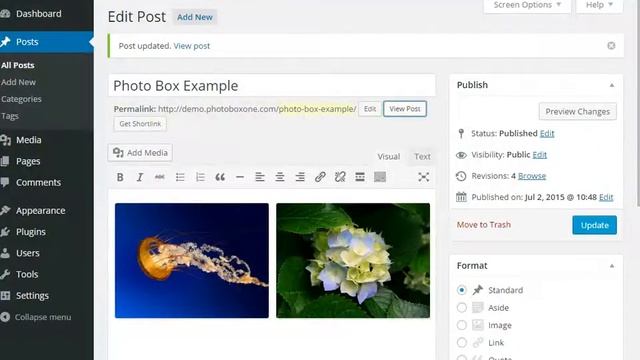Browse the post revisions
This screenshot has width=640, height=360.
532,176
